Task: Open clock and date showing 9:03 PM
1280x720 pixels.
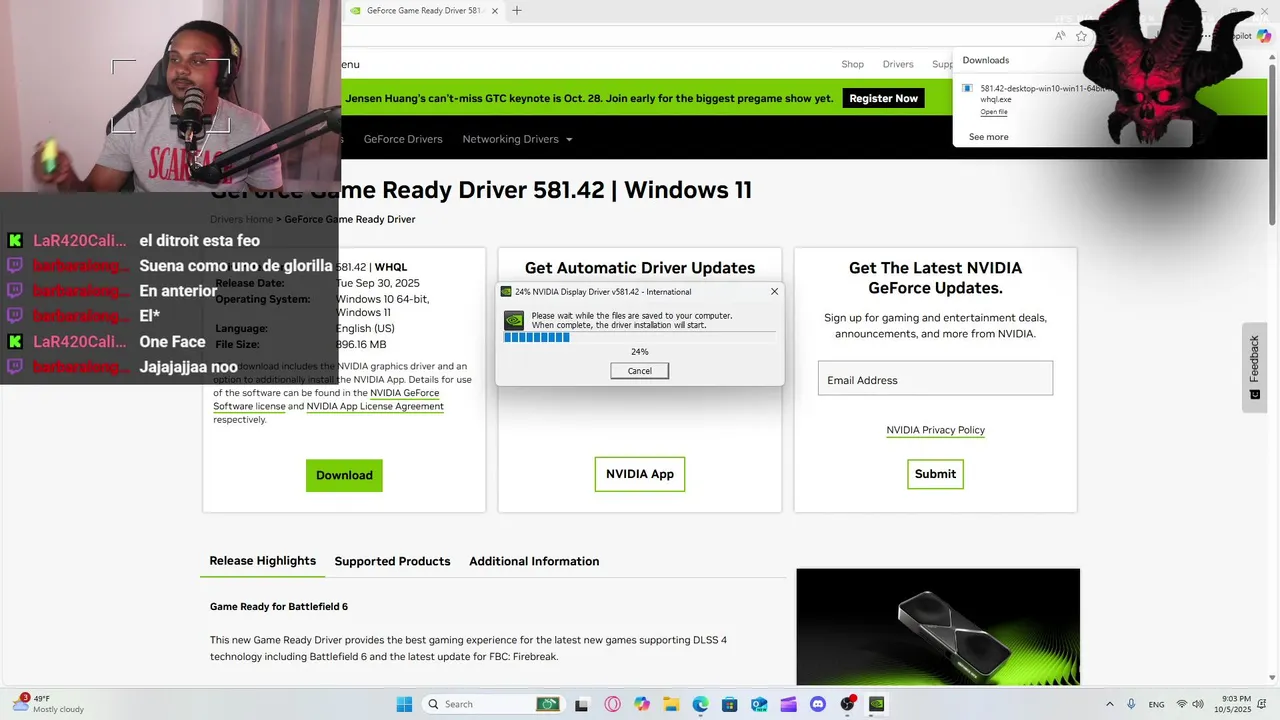Action: pyautogui.click(x=1233, y=704)
